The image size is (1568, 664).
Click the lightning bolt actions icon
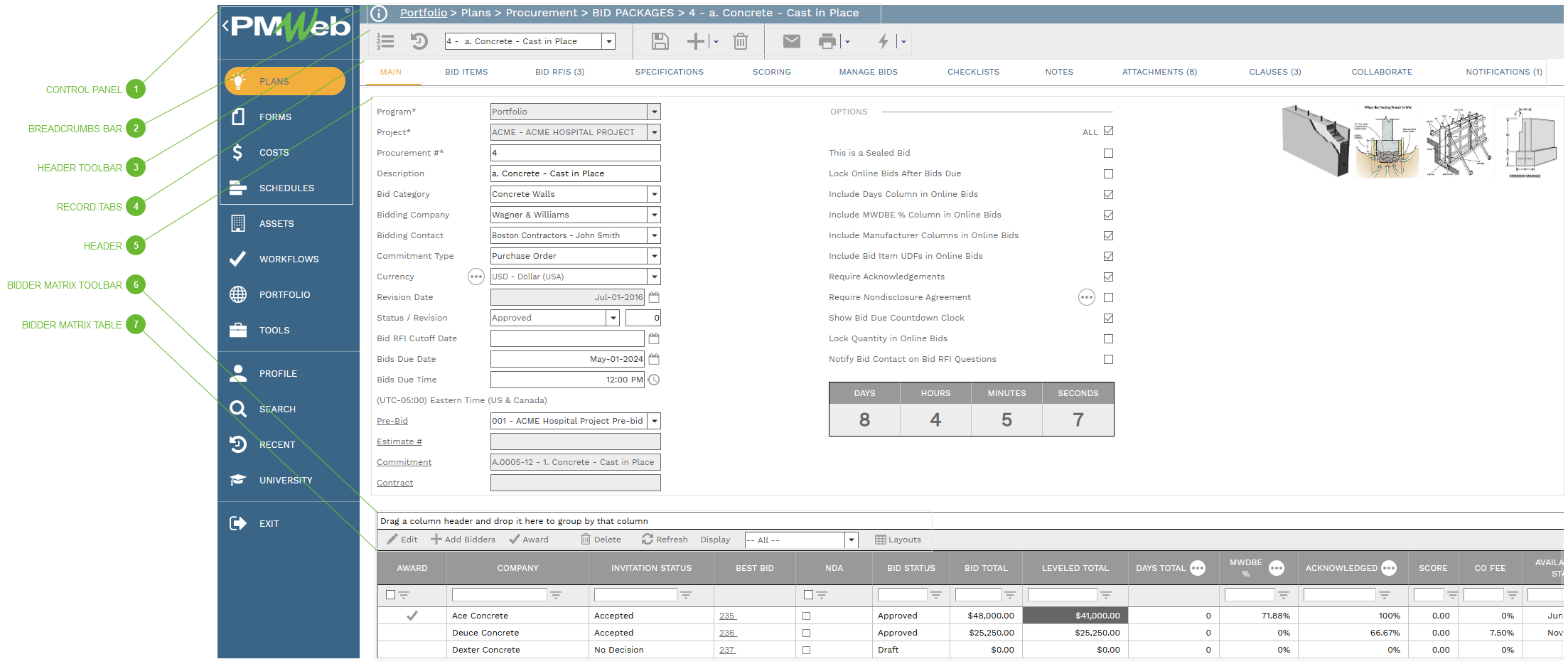tap(883, 42)
